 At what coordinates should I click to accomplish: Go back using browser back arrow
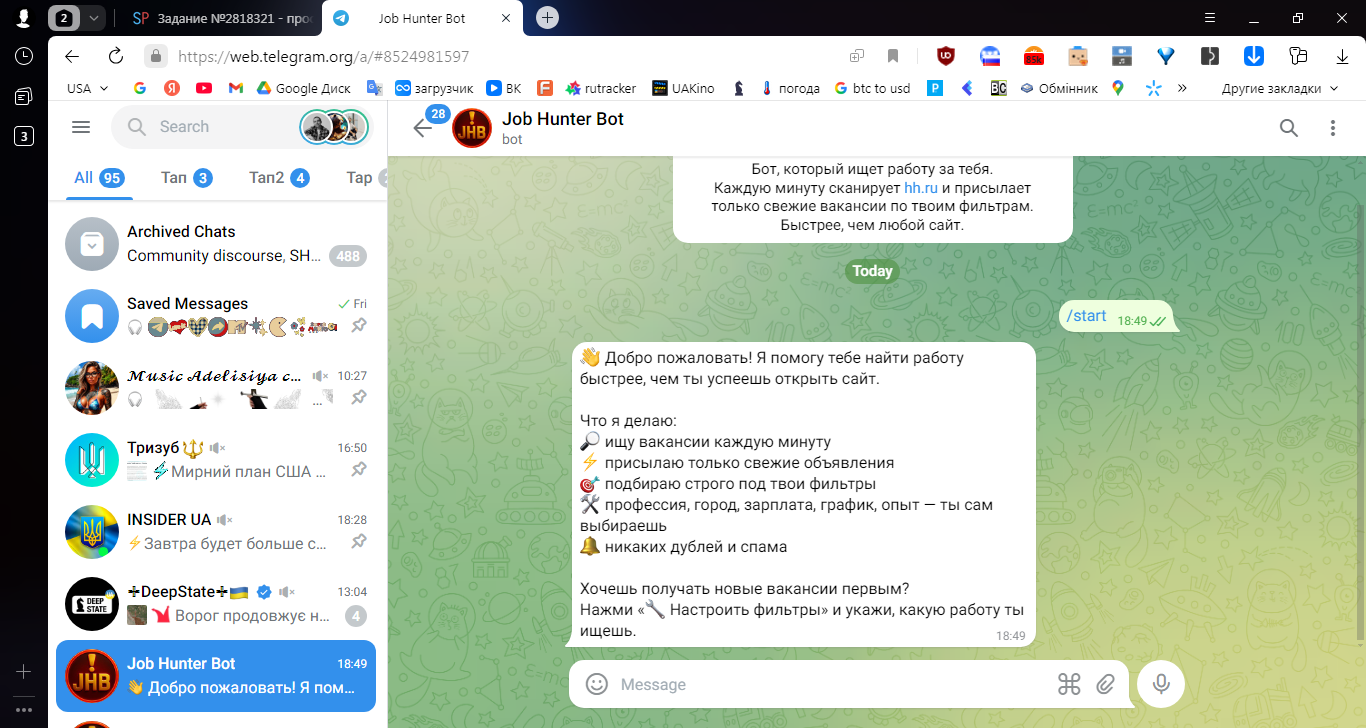coord(71,56)
